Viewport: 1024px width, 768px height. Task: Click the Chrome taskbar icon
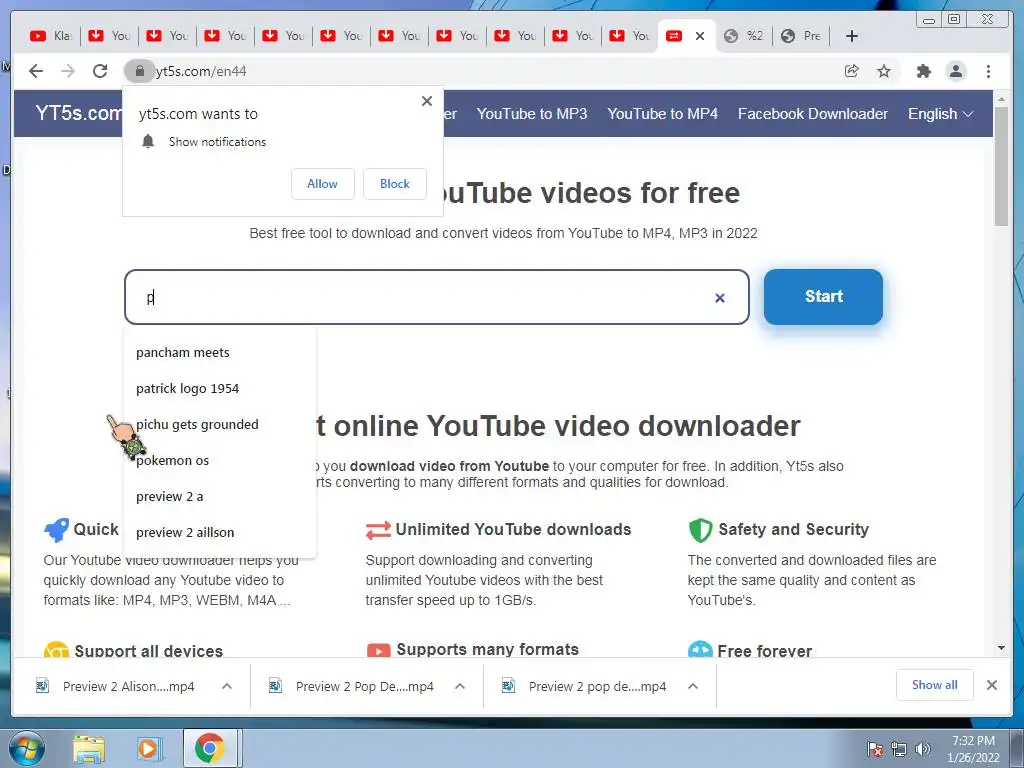(x=209, y=748)
